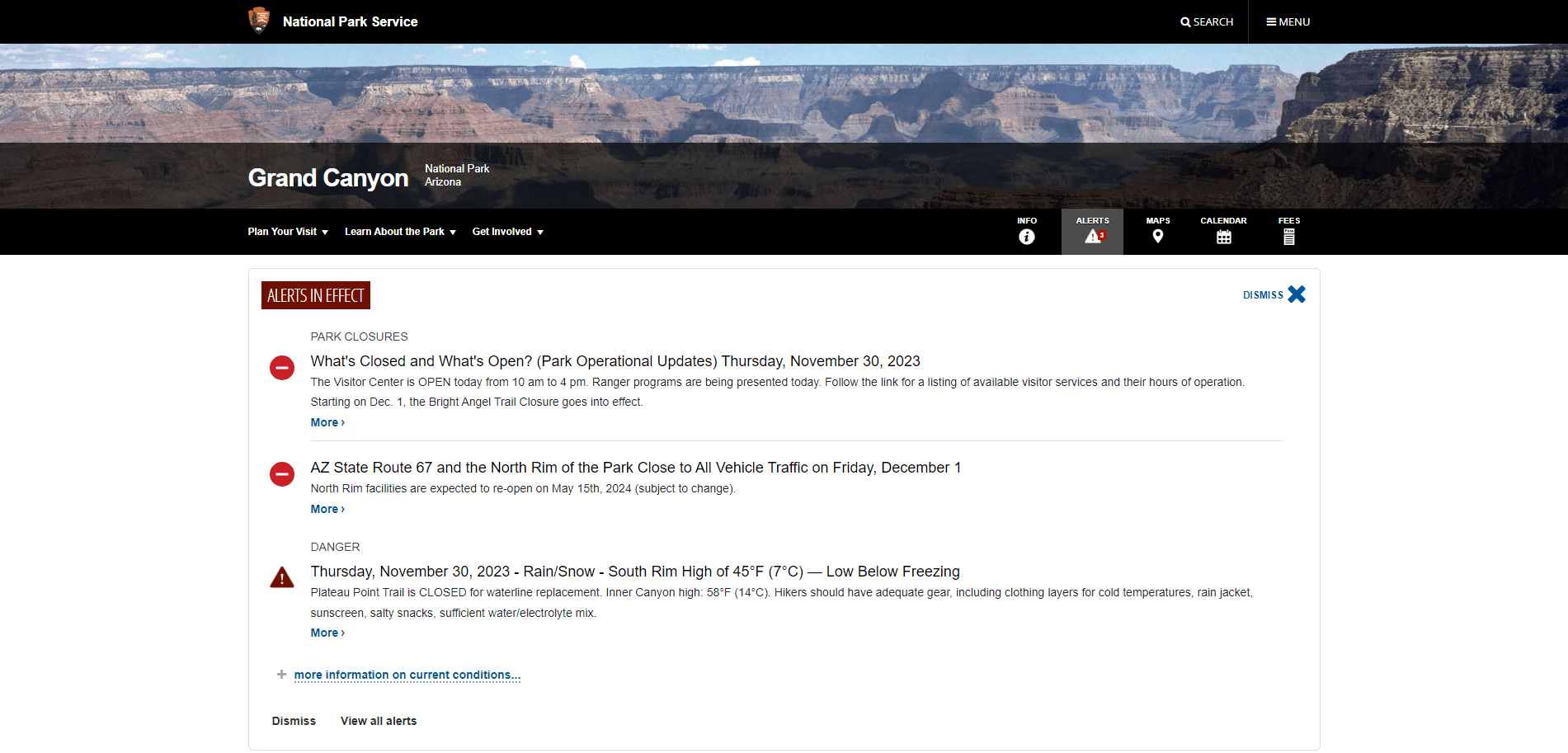The image size is (1568, 753).
Task: Open the Alerts warning triangle icon
Action: click(1094, 237)
